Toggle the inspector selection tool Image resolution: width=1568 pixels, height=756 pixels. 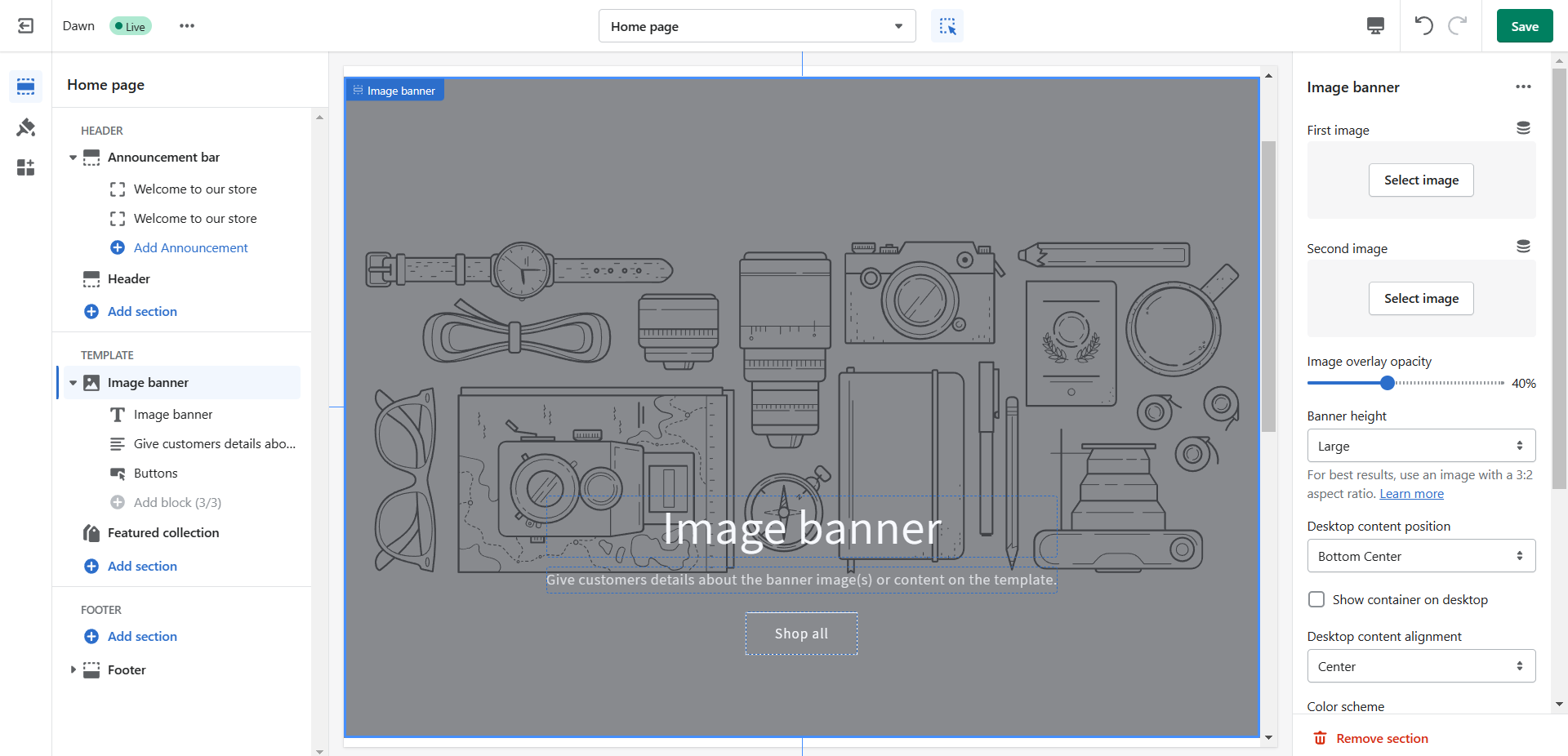coord(947,26)
